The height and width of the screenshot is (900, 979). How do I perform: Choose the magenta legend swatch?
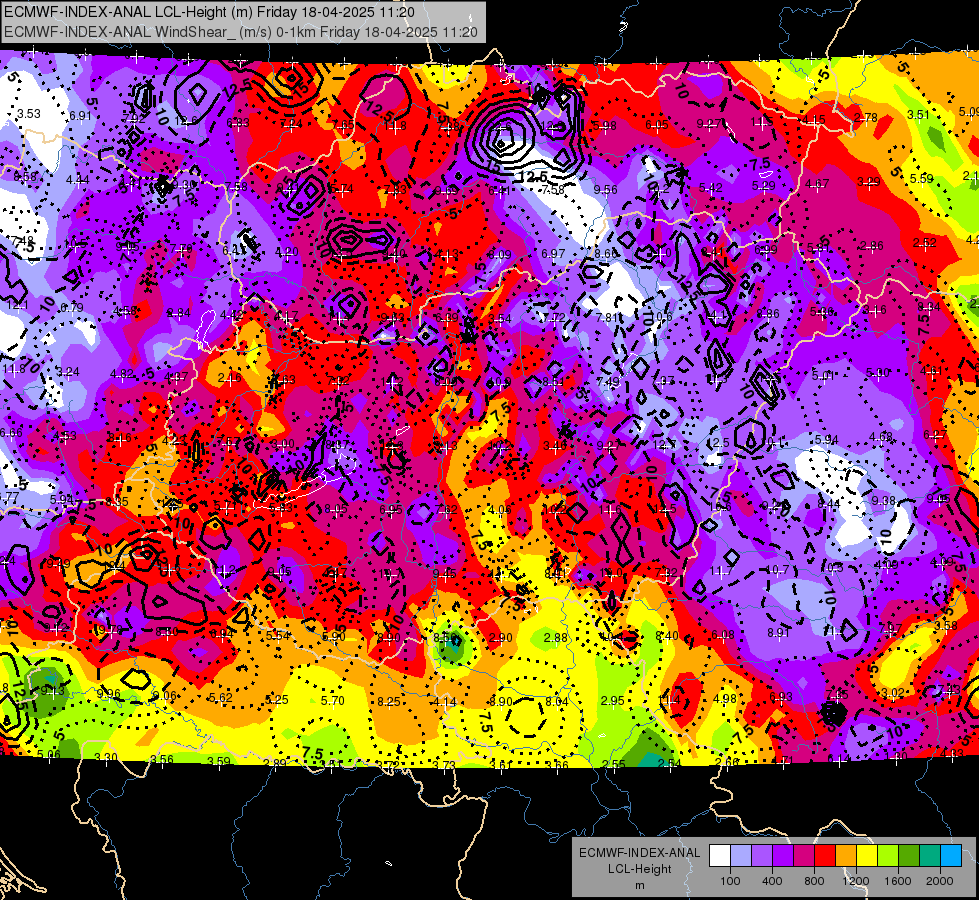tap(804, 856)
